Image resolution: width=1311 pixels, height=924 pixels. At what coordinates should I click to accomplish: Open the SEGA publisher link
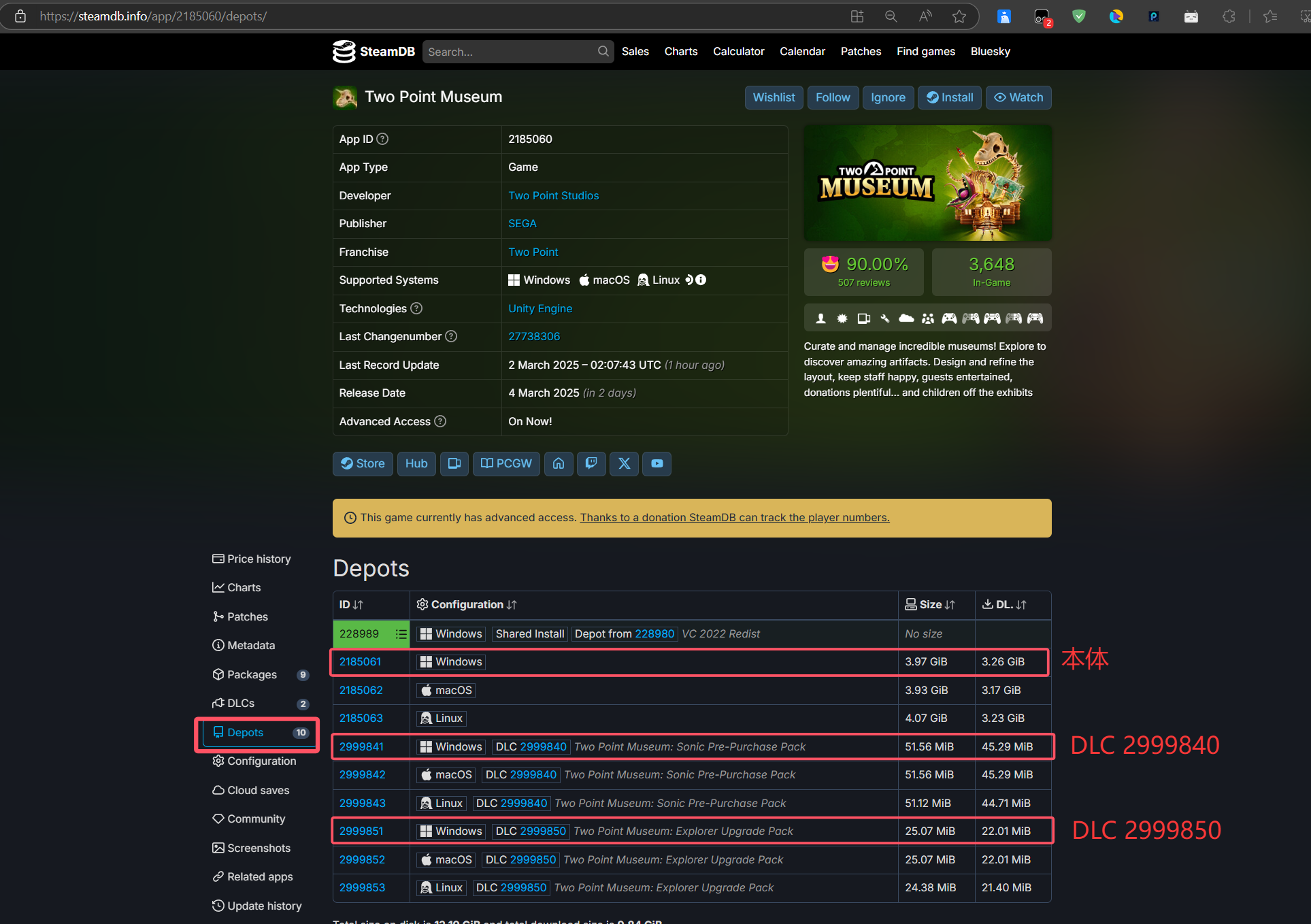coord(522,223)
